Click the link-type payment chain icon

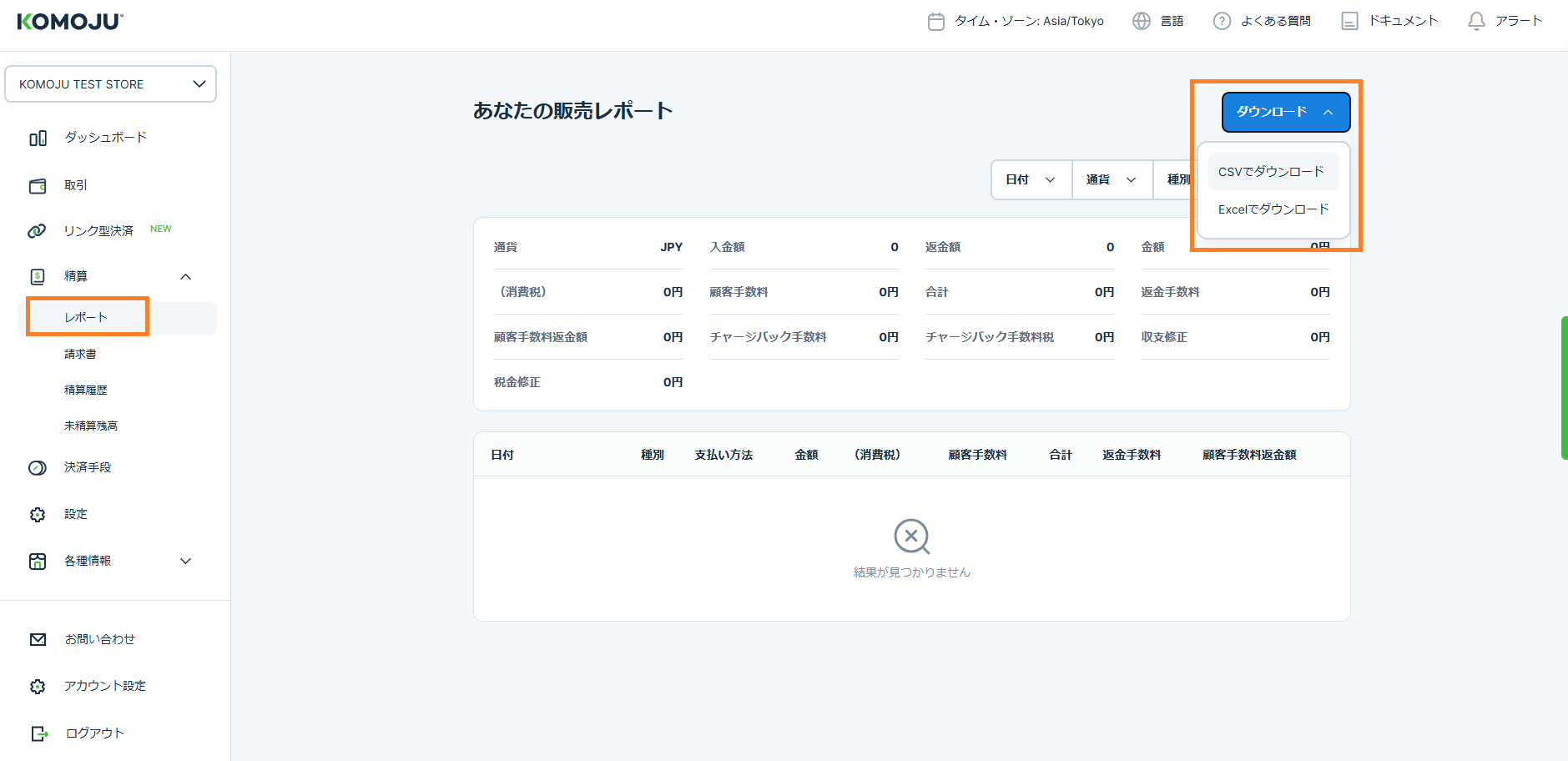(x=37, y=231)
